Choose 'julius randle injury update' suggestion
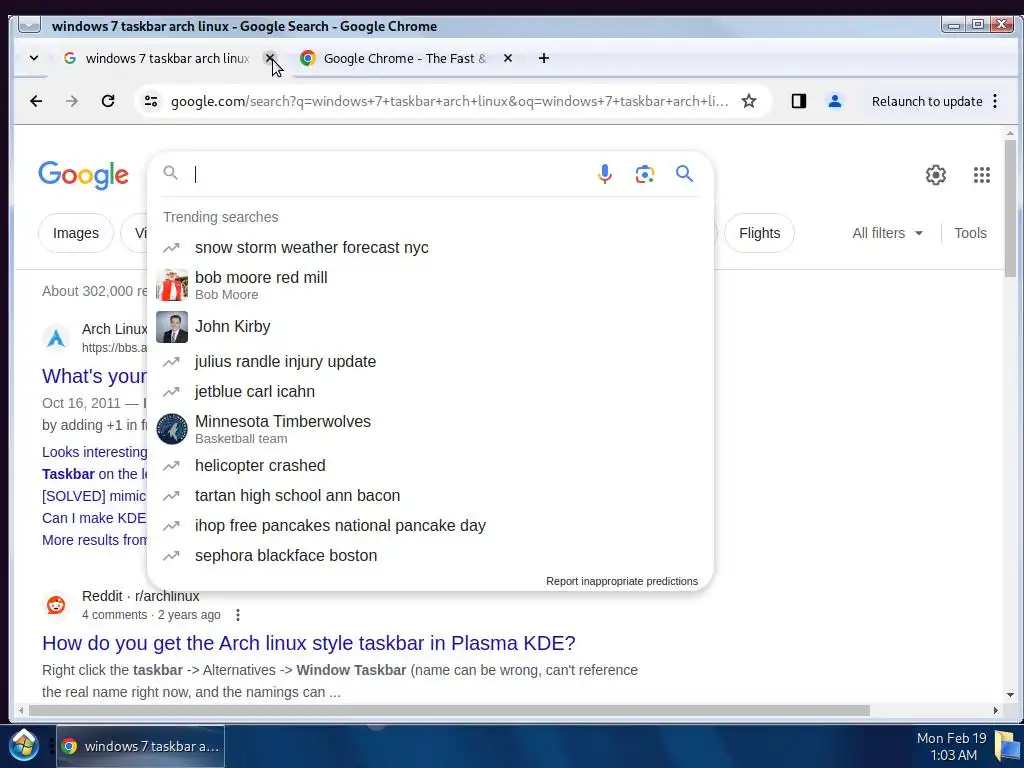Viewport: 1024px width, 768px height. tap(430, 361)
